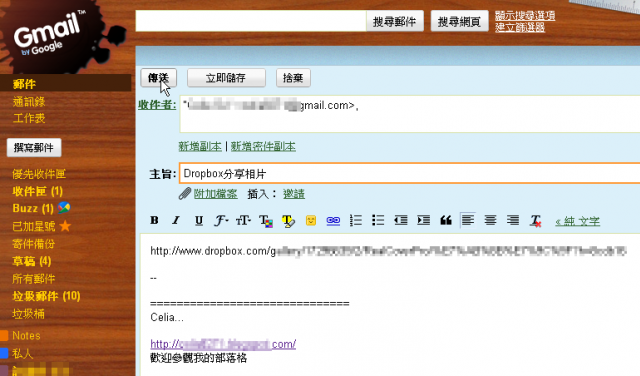This screenshot has width=640, height=376.
Task: Apply bulleted list
Action: pyautogui.click(x=378, y=221)
